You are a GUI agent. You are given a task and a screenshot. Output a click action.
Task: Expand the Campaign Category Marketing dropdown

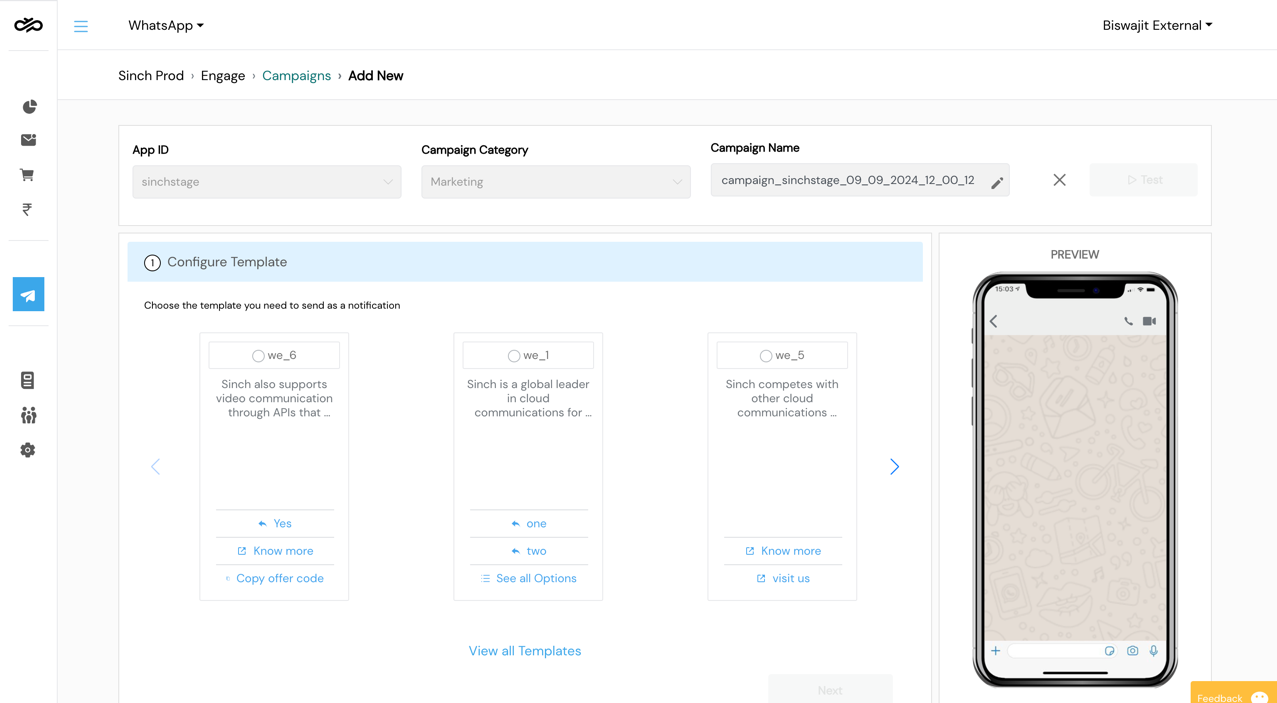pos(556,182)
